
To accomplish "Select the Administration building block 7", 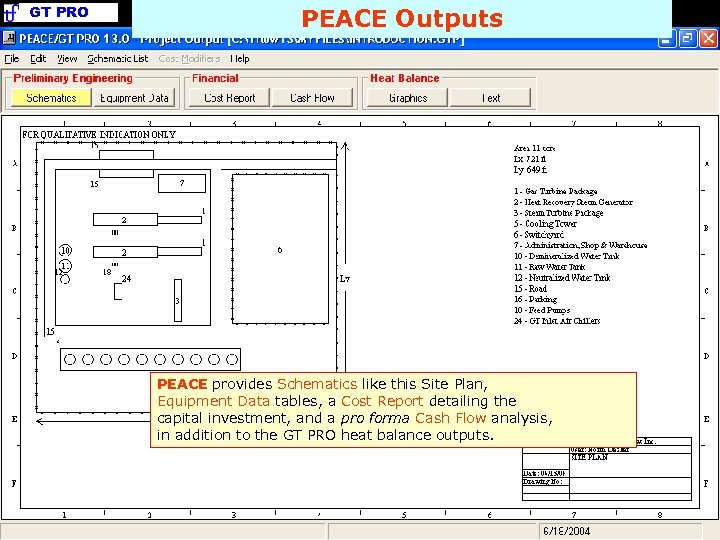I will 182,183.
